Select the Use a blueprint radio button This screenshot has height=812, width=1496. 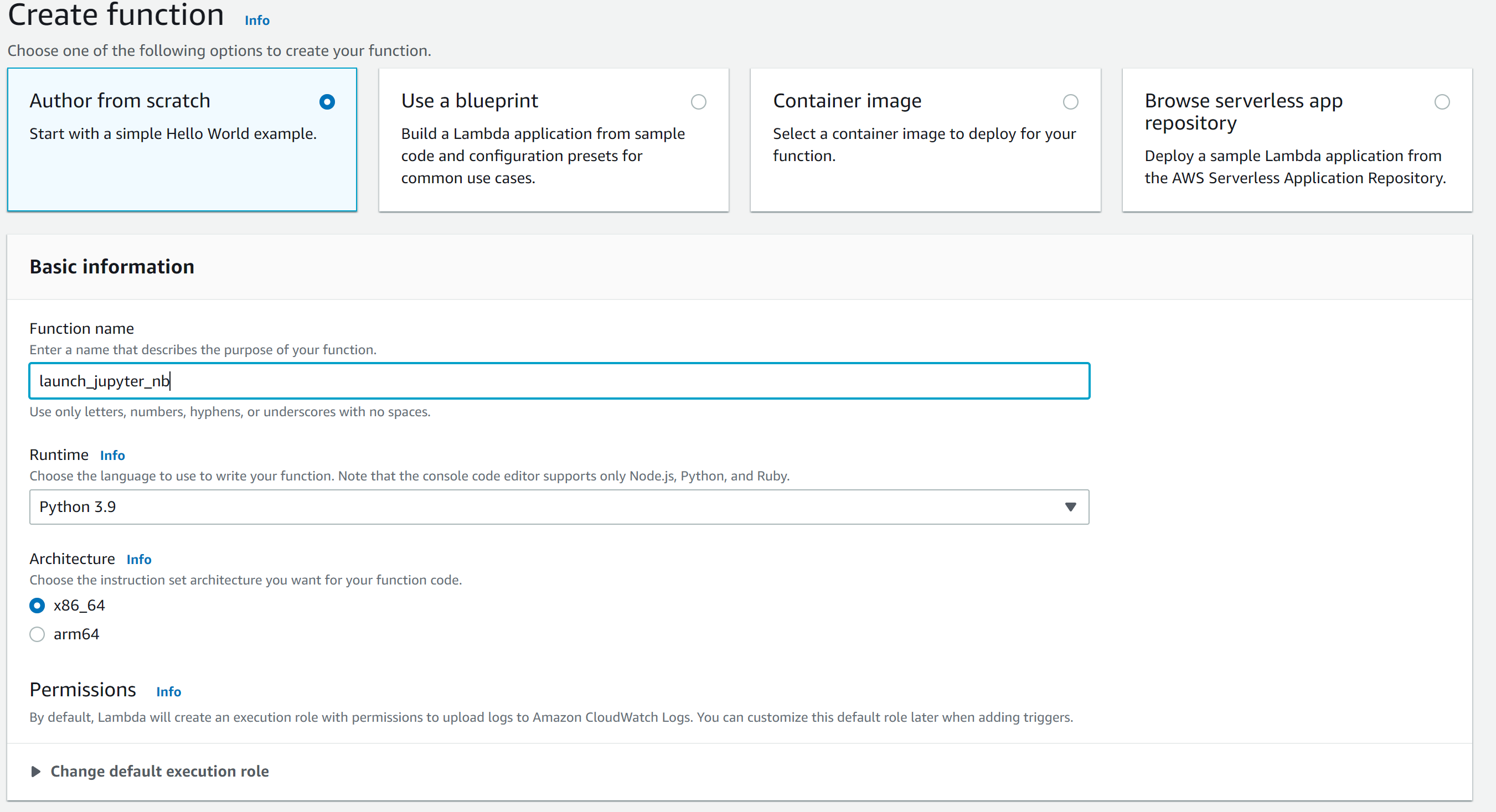click(x=698, y=102)
